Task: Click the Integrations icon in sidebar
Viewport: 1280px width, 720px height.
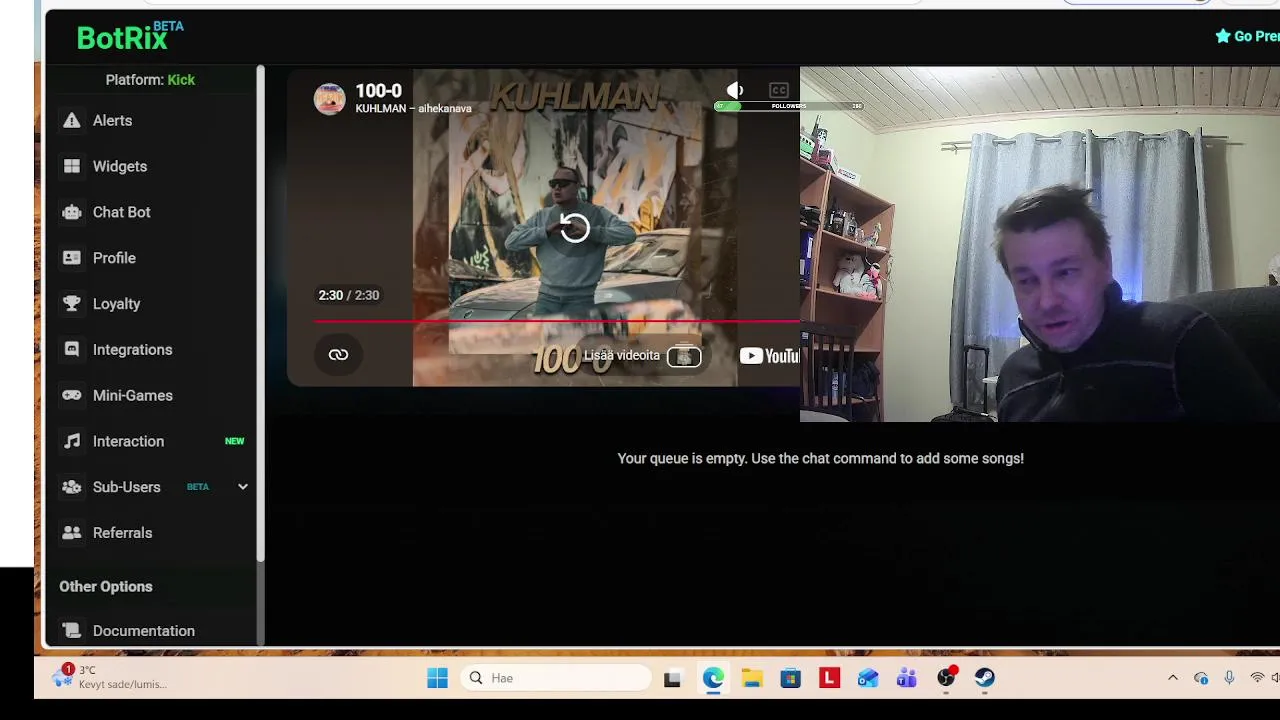Action: pyautogui.click(x=72, y=350)
